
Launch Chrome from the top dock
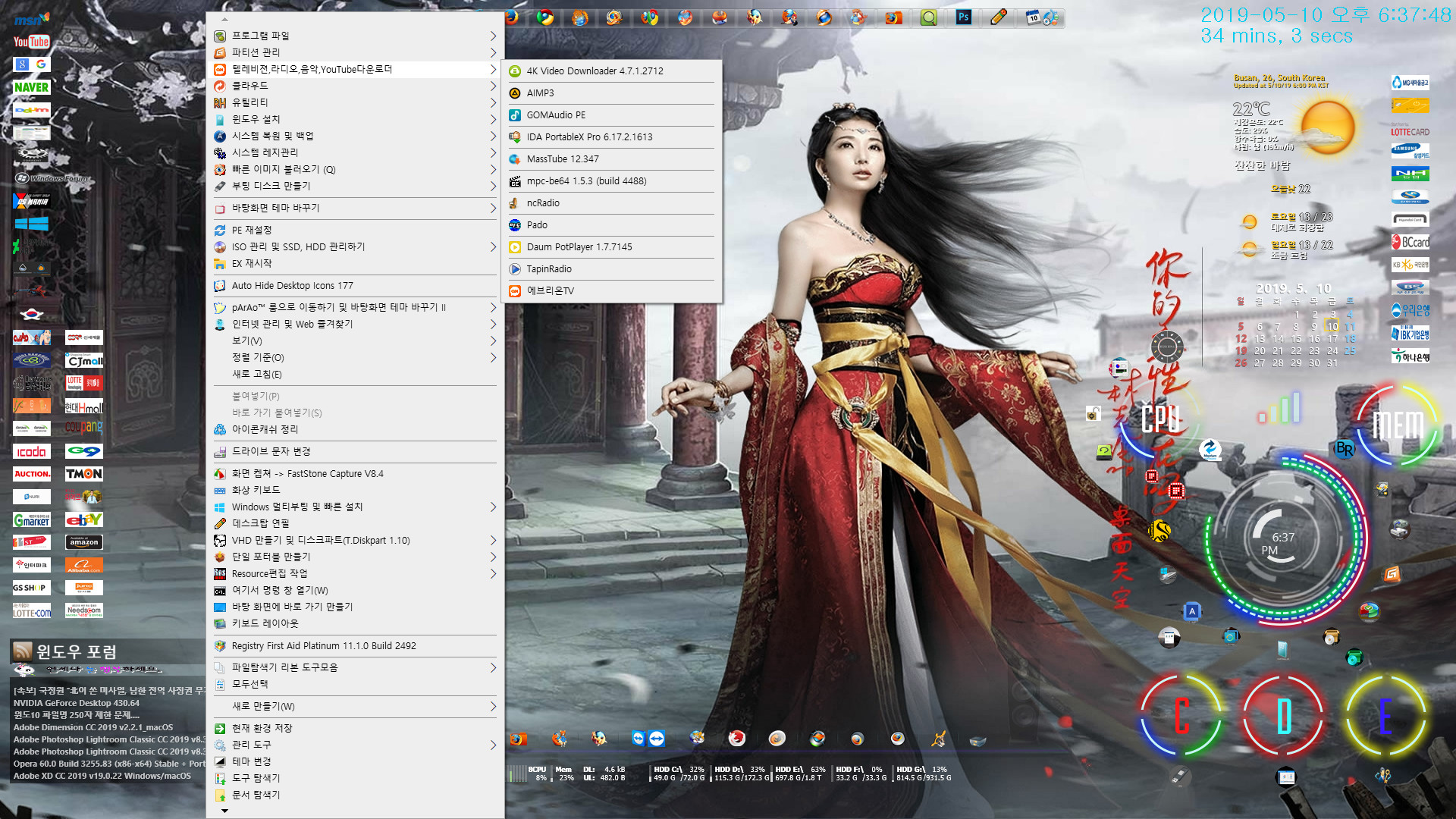click(545, 17)
